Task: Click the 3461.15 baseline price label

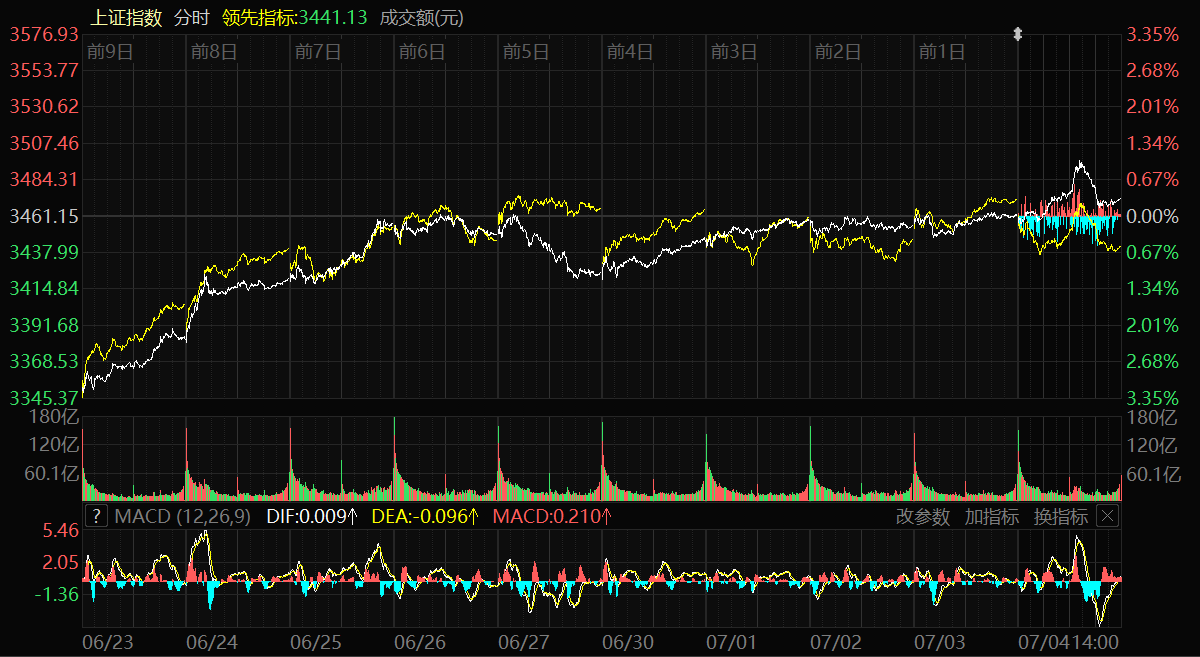Action: pos(44,216)
